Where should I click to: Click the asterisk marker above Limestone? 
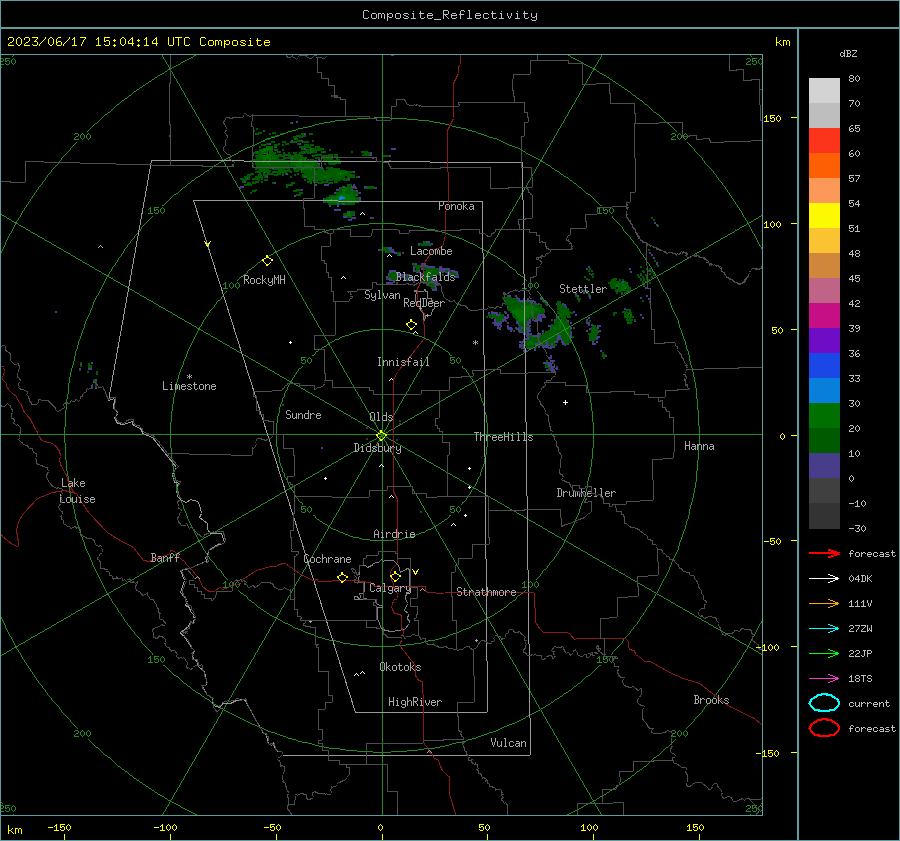coord(189,377)
